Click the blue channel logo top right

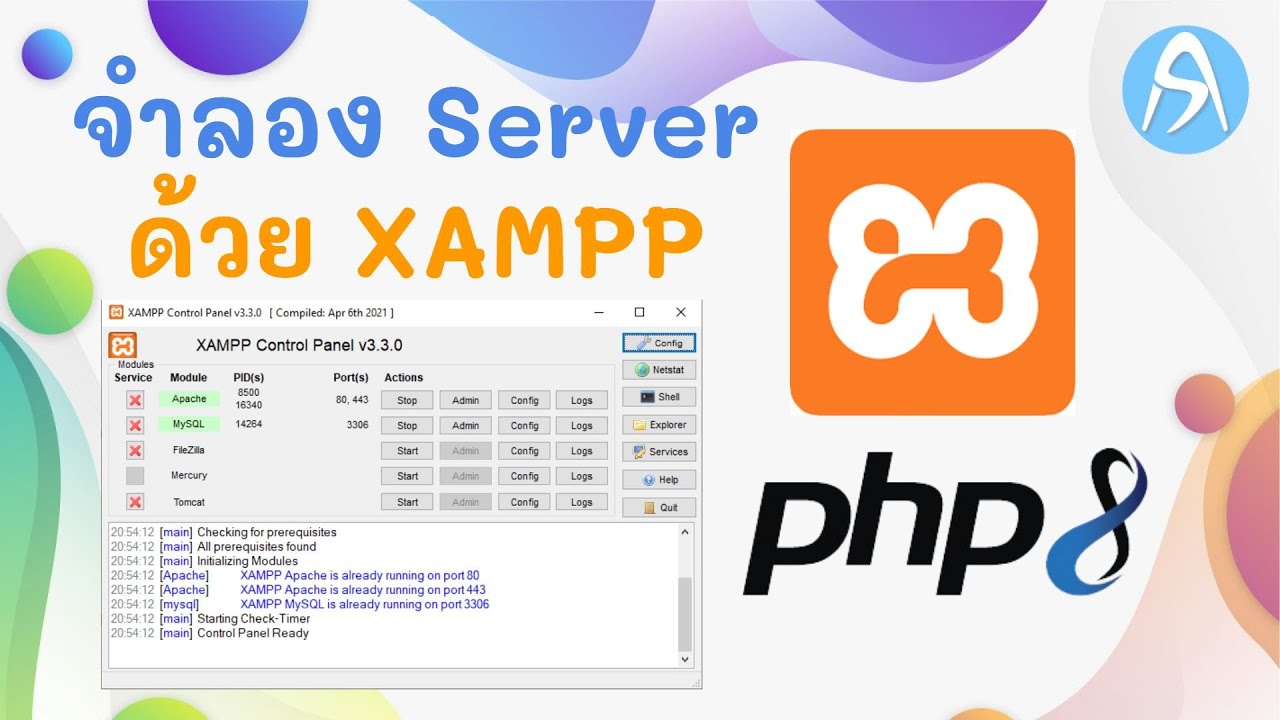1185,88
